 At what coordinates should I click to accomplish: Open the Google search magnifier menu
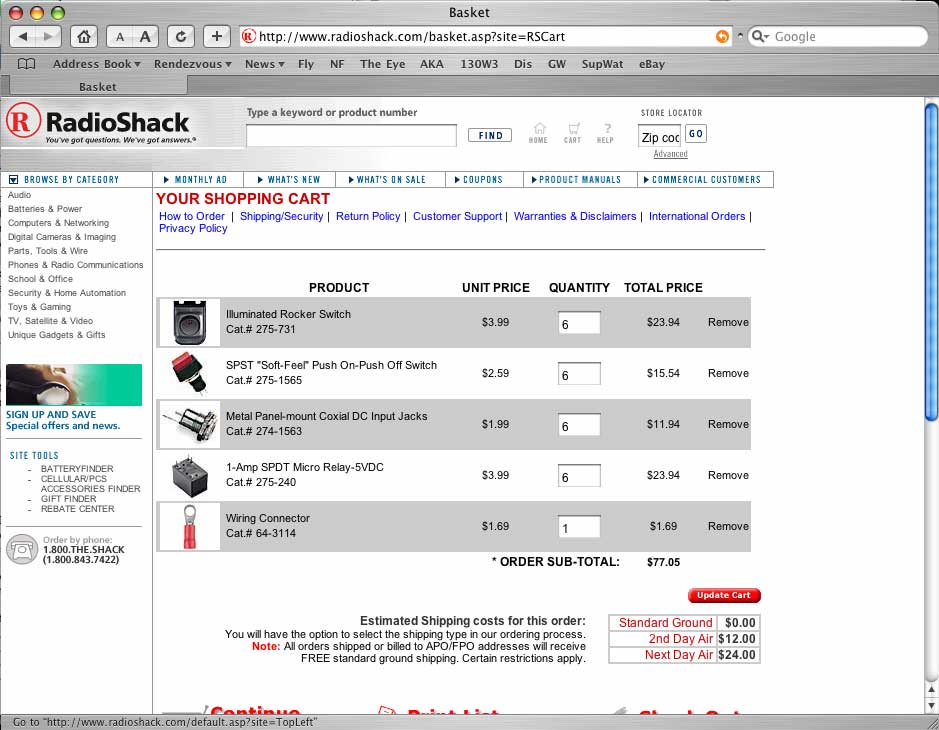click(x=761, y=37)
